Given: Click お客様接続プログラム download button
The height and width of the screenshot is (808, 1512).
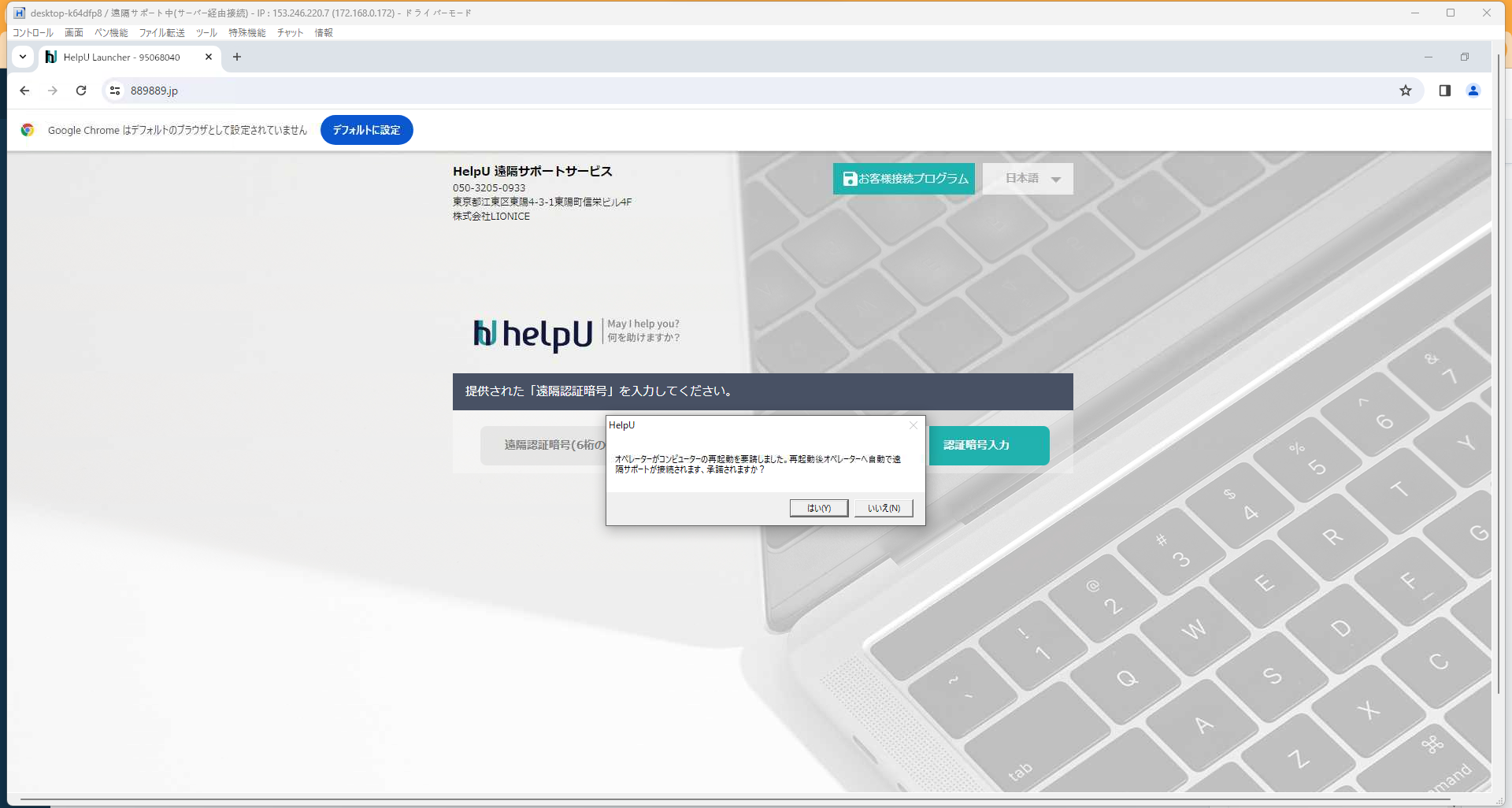Looking at the screenshot, I should (904, 179).
